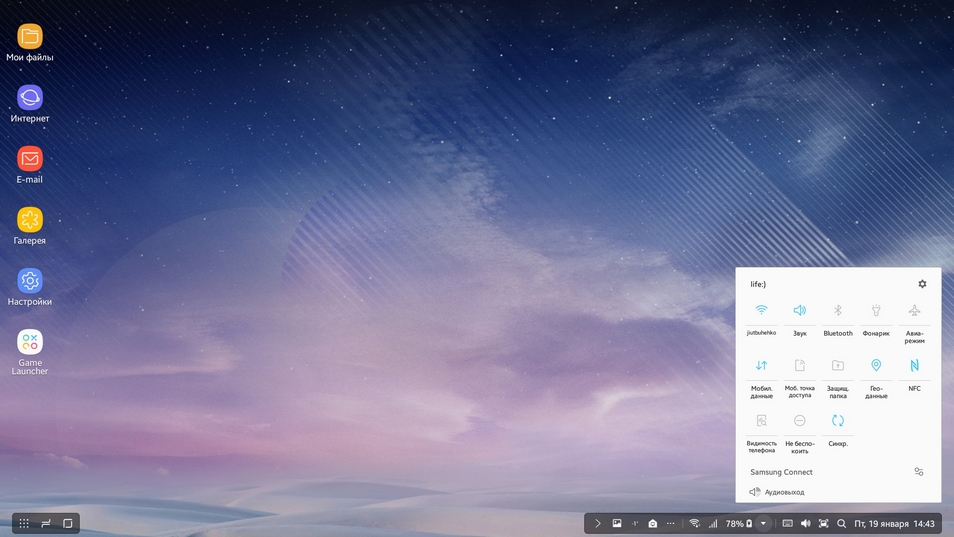Viewport: 954px width, 537px height.
Task: Expand notification icons with the chevron arrow
Action: (597, 523)
